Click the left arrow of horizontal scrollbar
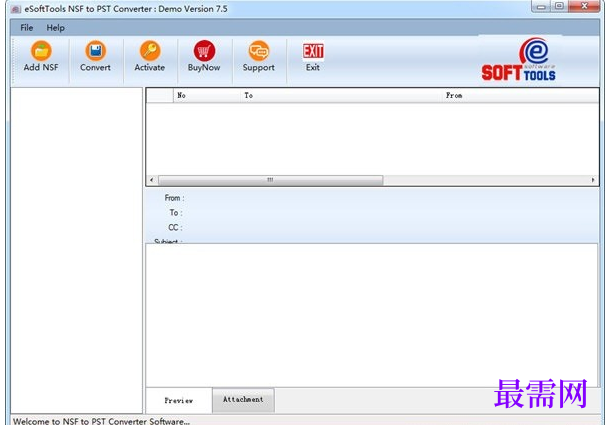Viewport: 606px width, 425px height. pyautogui.click(x=152, y=180)
